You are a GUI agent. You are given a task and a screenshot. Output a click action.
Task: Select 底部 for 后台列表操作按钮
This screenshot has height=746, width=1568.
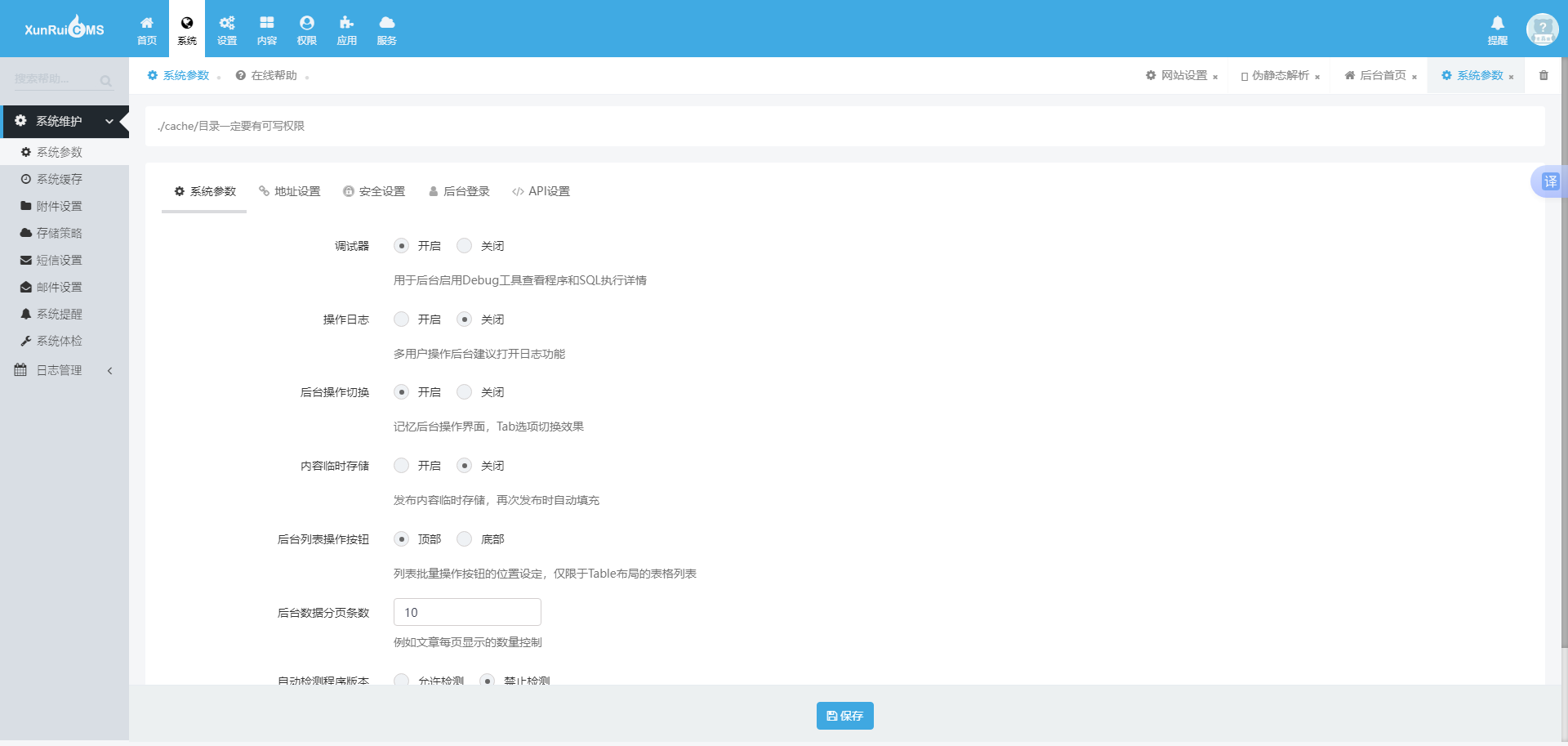pyautogui.click(x=465, y=539)
